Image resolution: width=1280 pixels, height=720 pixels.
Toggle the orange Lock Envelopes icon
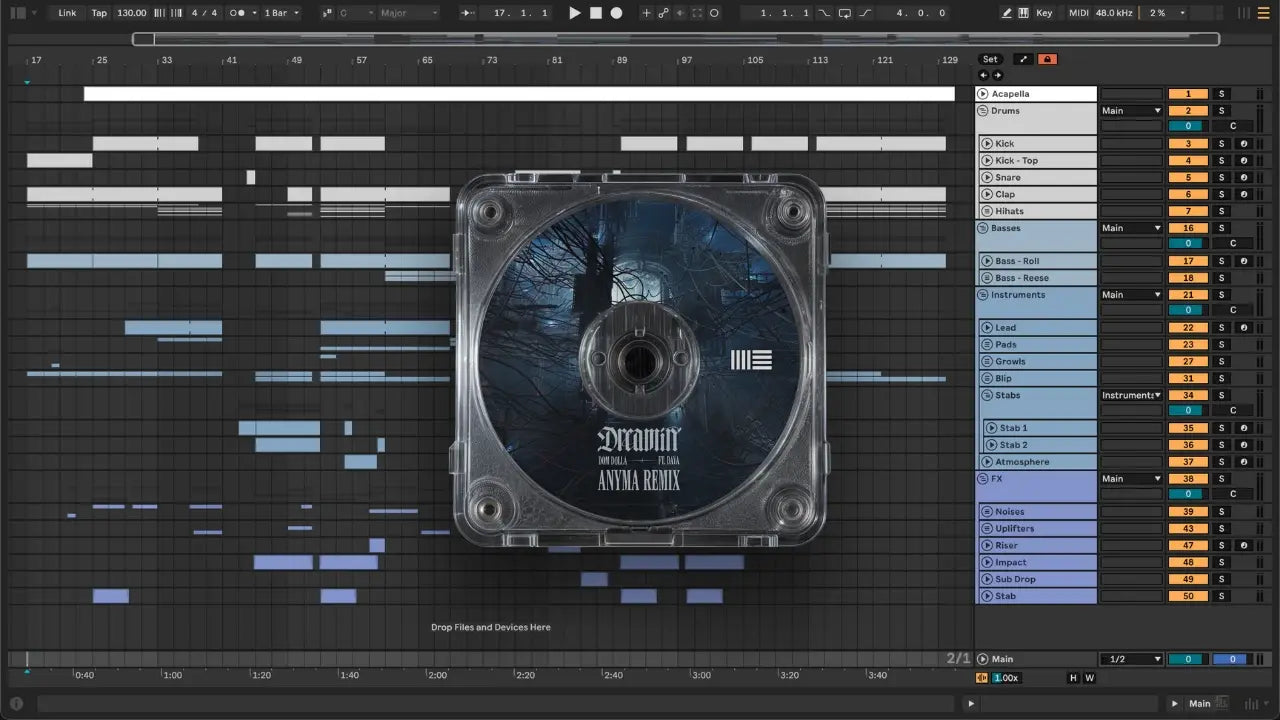[x=1047, y=59]
